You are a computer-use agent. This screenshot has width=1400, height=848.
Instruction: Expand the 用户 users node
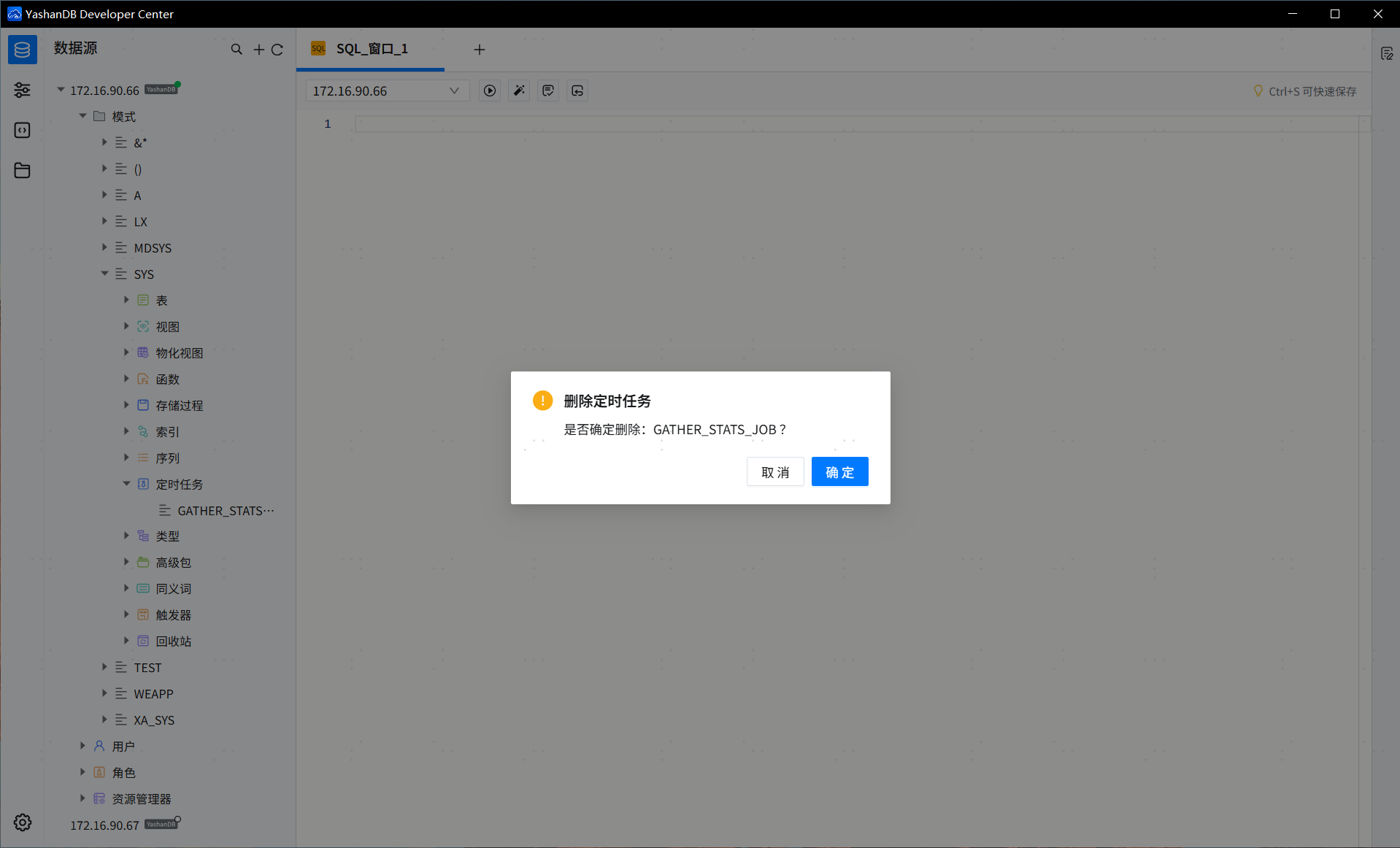[x=82, y=746]
